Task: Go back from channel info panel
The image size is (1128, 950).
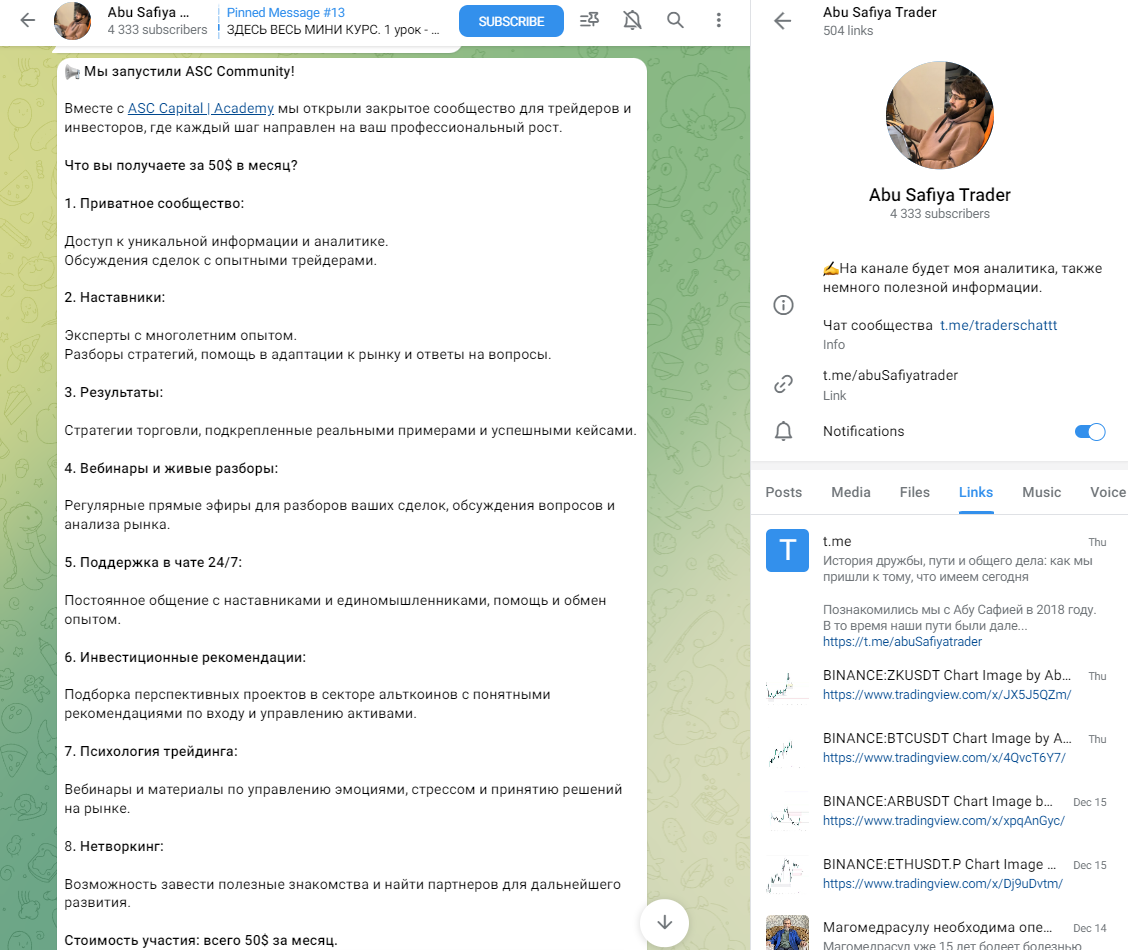Action: click(x=783, y=21)
